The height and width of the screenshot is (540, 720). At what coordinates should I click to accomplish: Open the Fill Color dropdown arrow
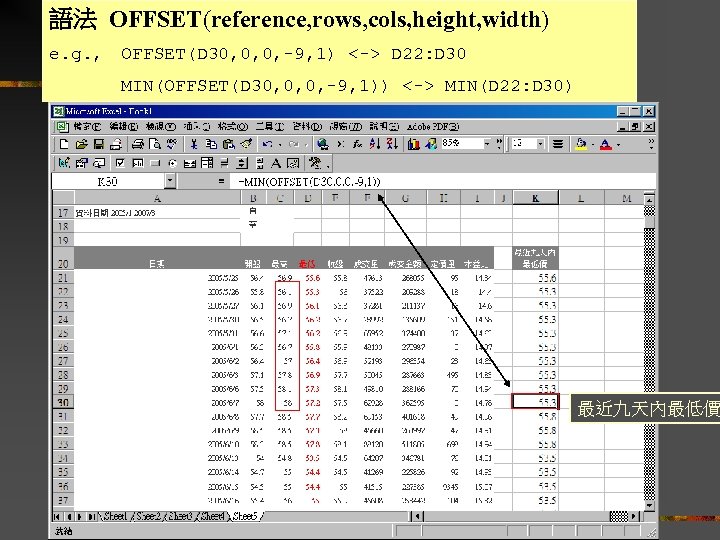593,145
